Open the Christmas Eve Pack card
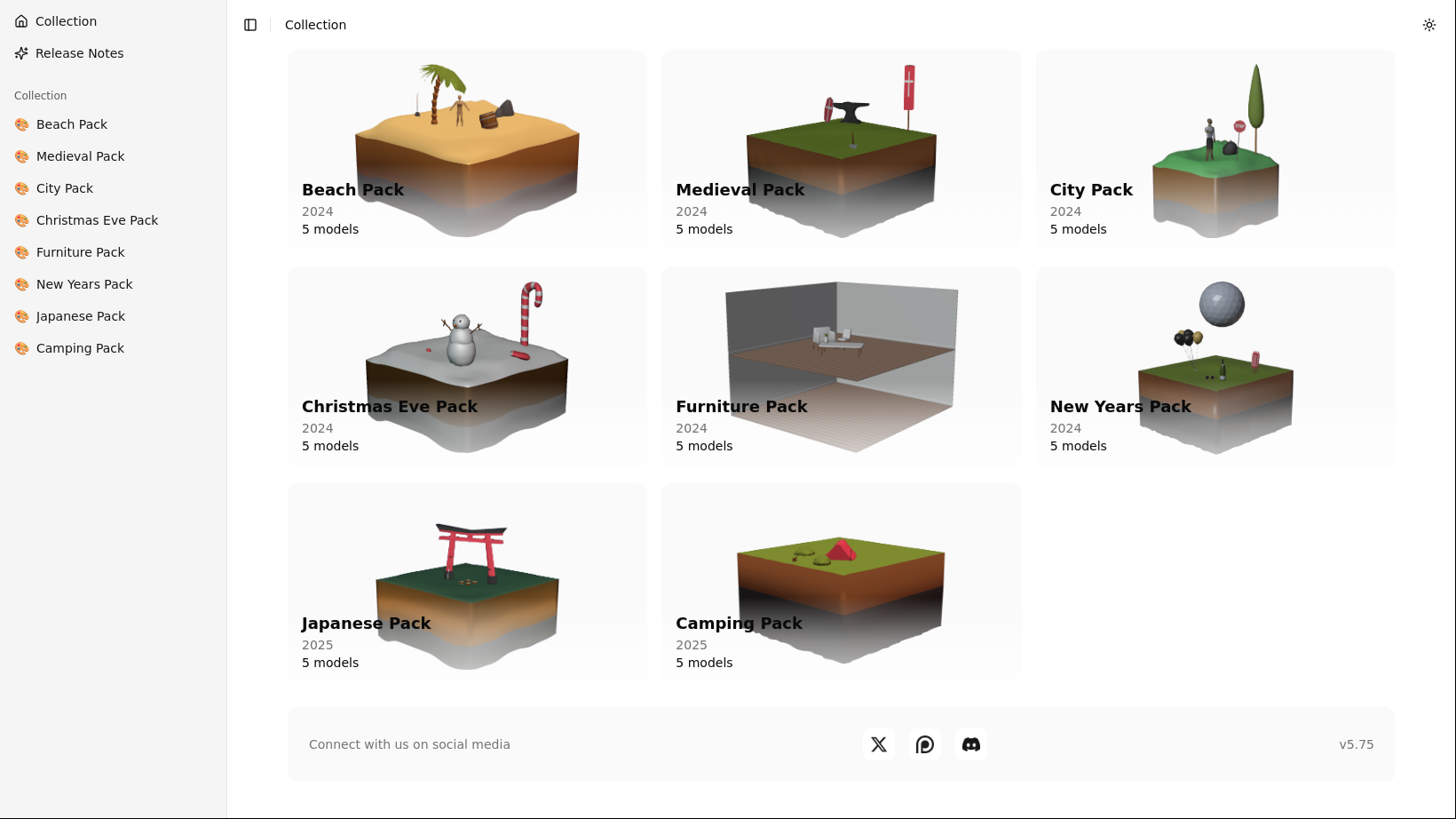1456x819 pixels. click(467, 366)
